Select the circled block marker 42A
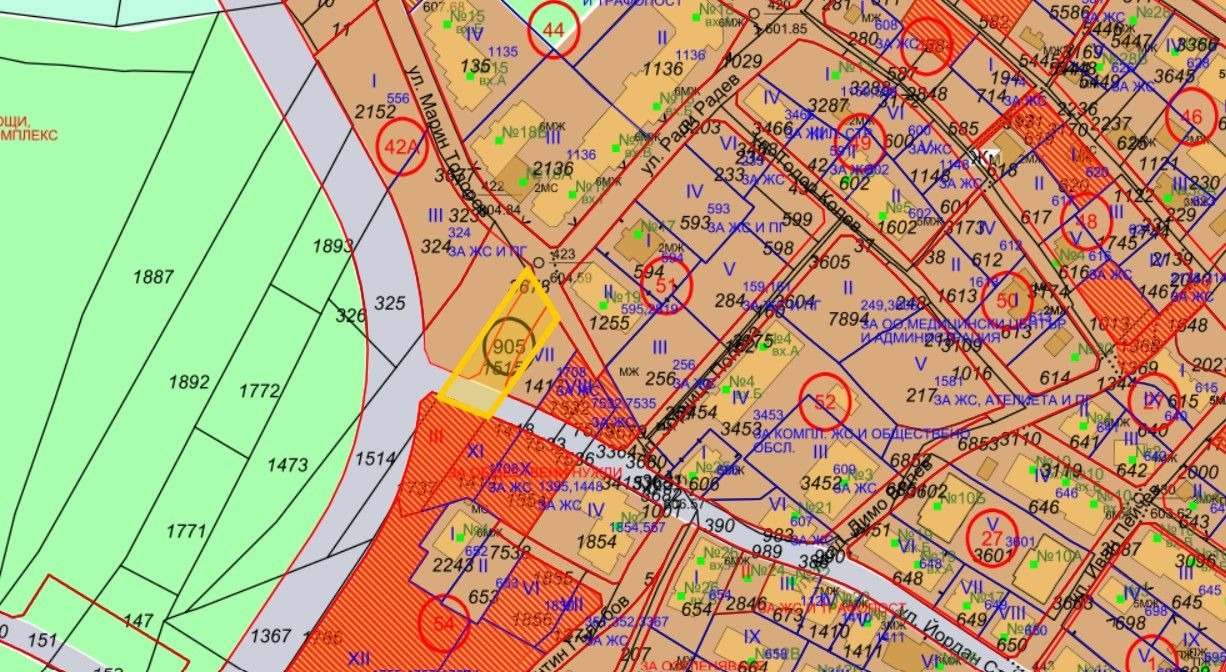The width and height of the screenshot is (1226, 672). pyautogui.click(x=401, y=148)
